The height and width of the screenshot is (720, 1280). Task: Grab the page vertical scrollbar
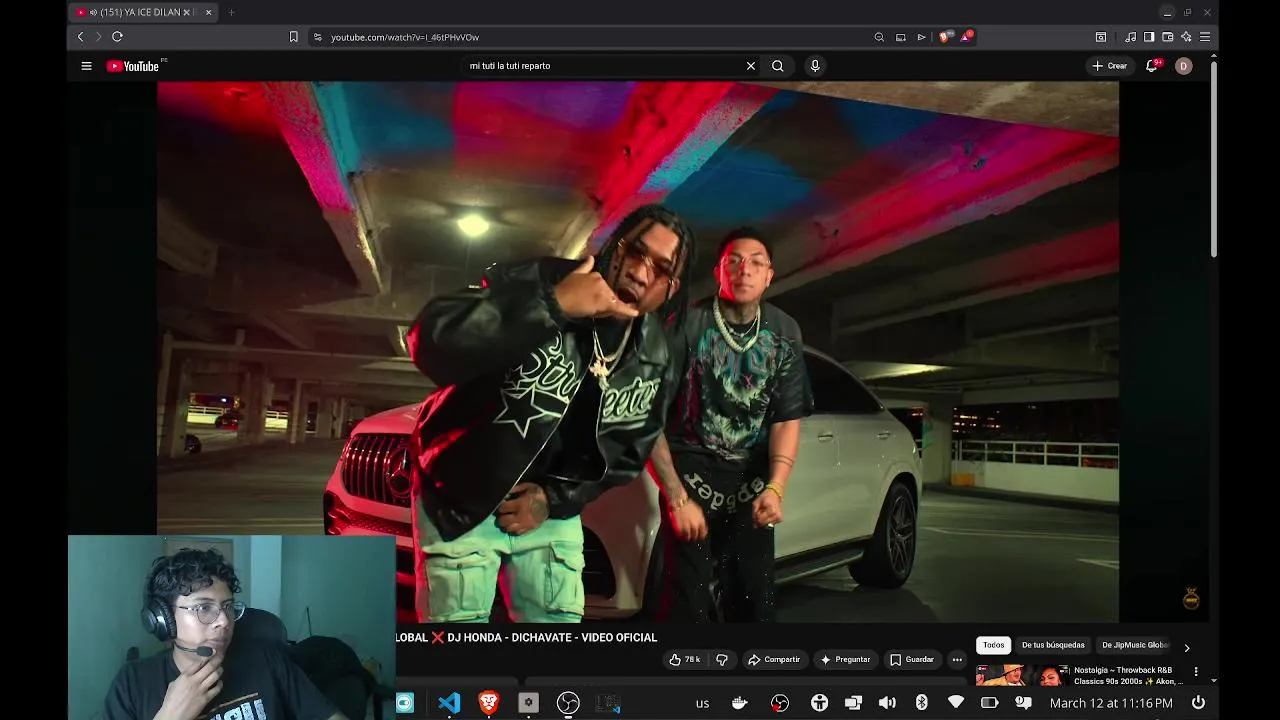click(x=1214, y=160)
